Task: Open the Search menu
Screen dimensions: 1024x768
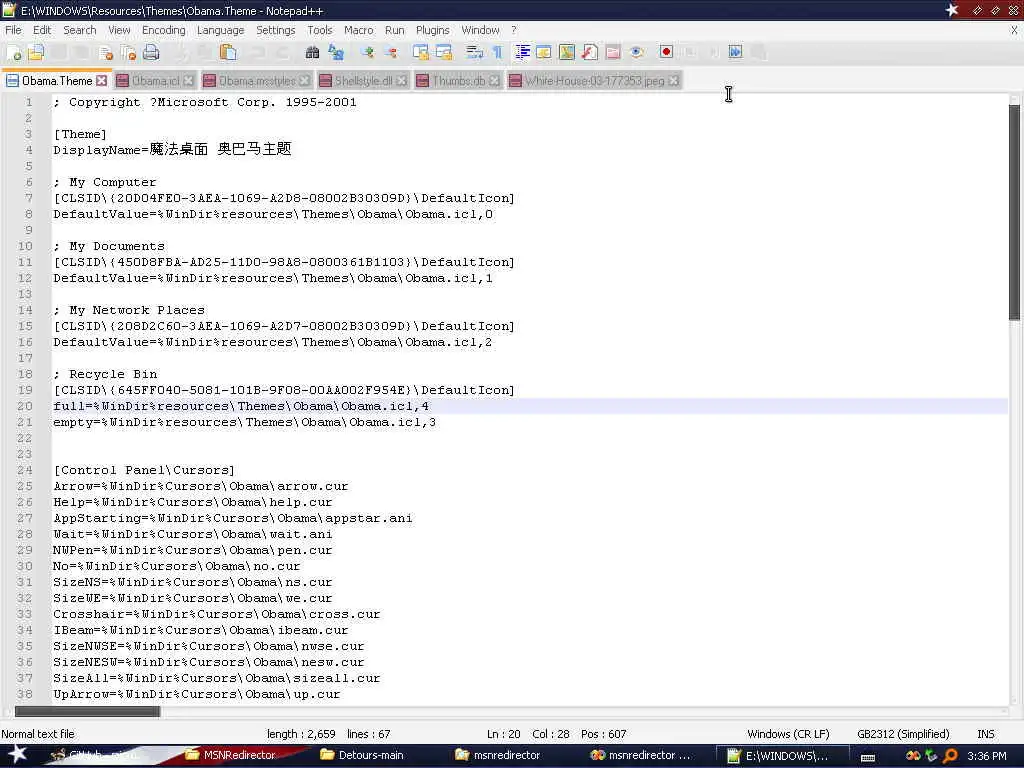Action: [80, 30]
